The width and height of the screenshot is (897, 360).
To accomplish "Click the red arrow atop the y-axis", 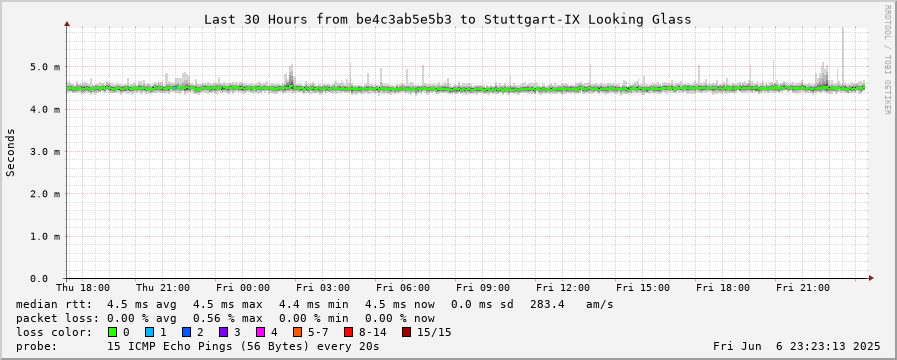I will point(67,24).
